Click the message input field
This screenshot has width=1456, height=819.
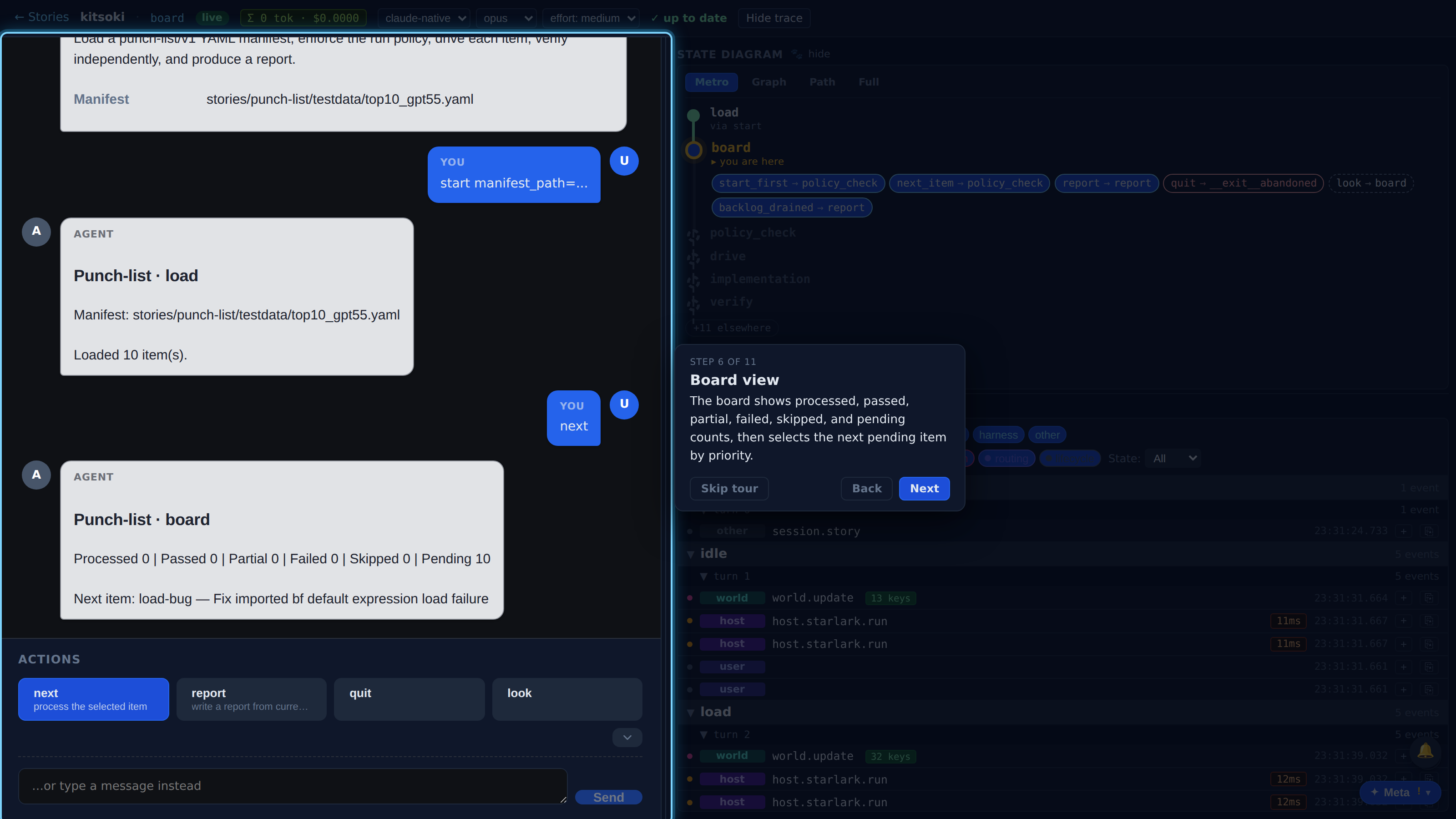point(293,786)
